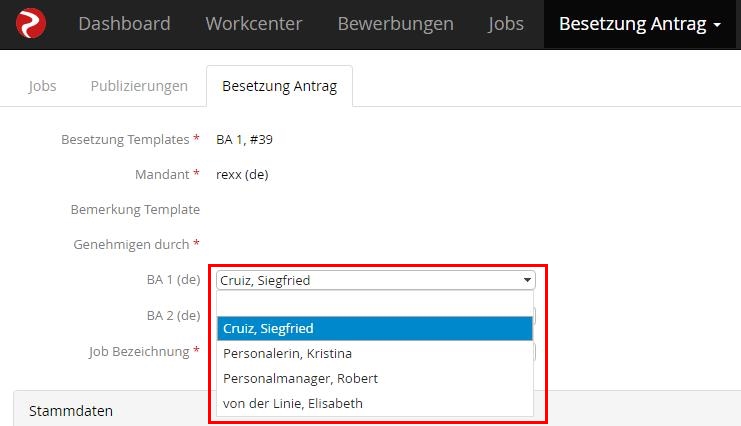Select the Besetzung Antrag tab
This screenshot has width=741, height=426.
(279, 86)
